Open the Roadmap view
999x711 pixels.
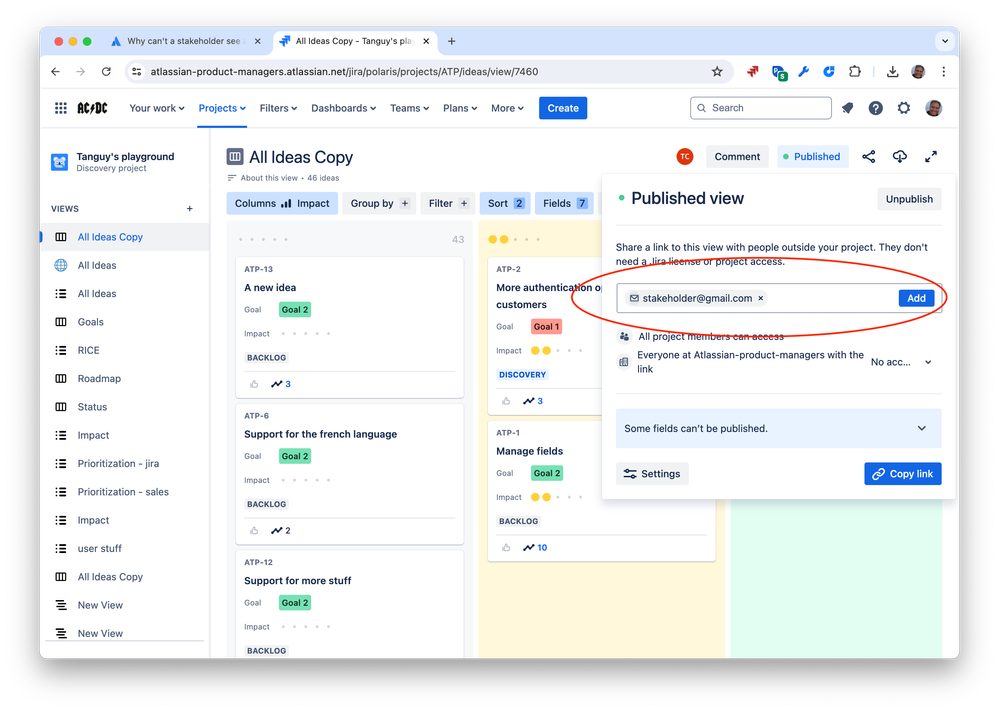[x=125, y=378]
